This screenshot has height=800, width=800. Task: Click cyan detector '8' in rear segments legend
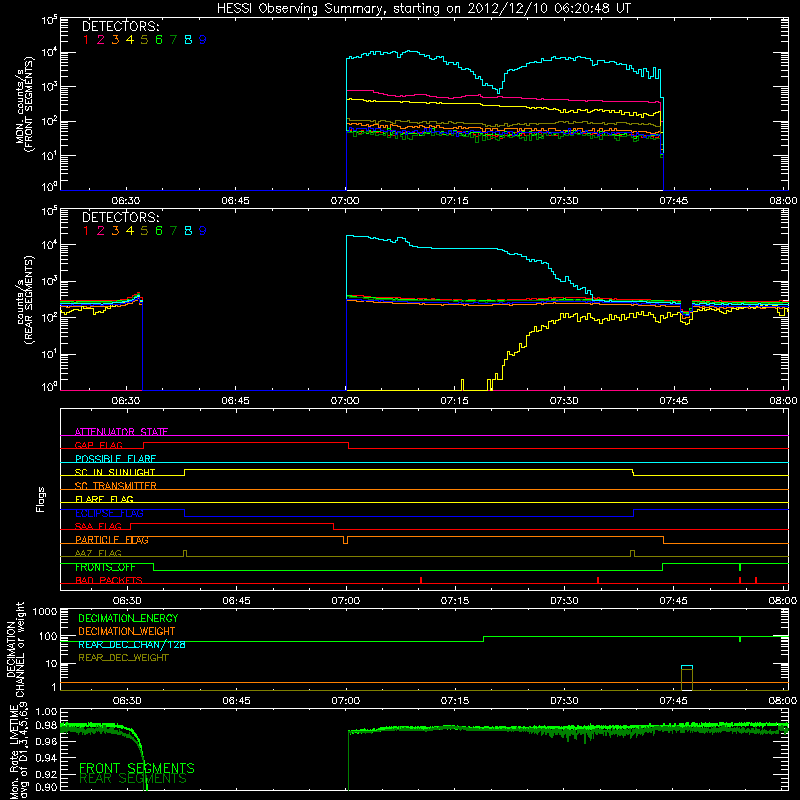(x=188, y=231)
